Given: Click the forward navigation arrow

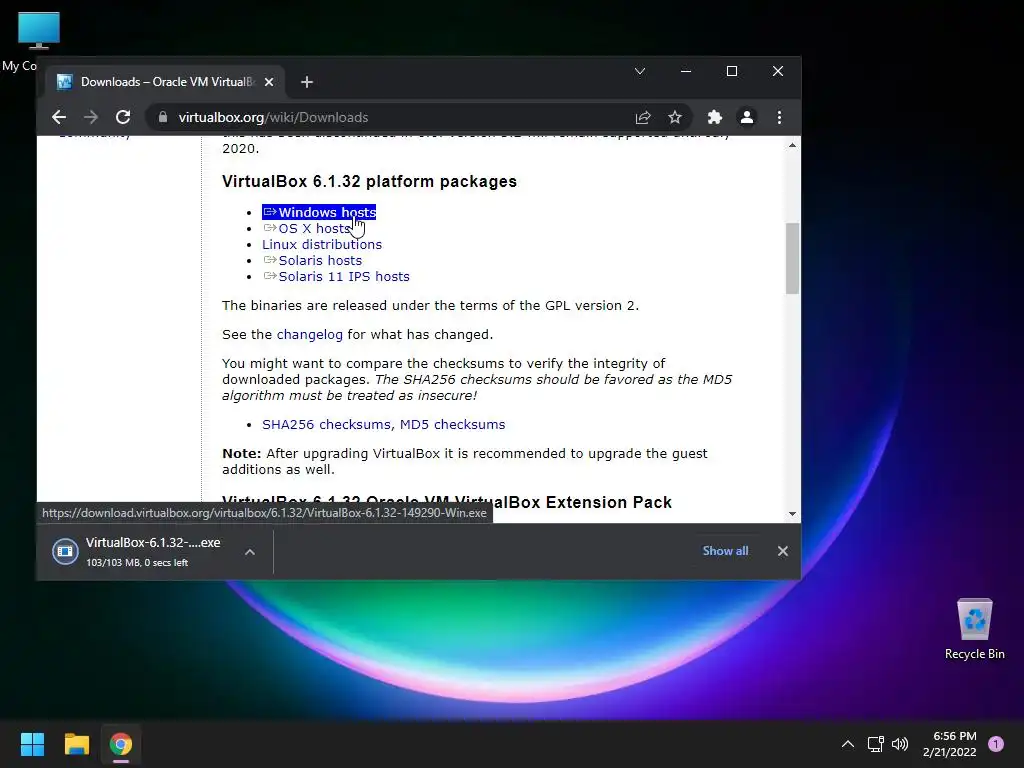Looking at the screenshot, I should 91,118.
